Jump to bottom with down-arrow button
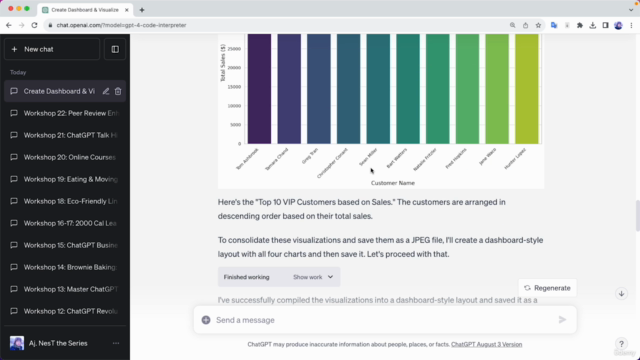The width and height of the screenshot is (640, 360). click(x=621, y=293)
